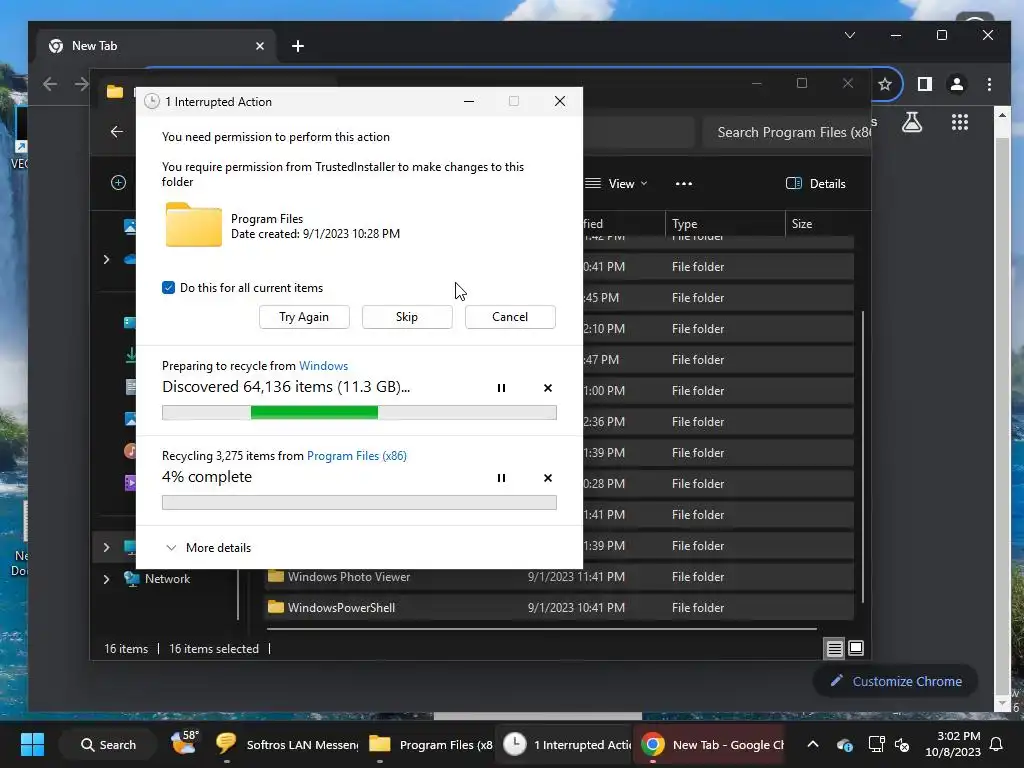
Task: Open the View dropdown in File Explorer
Action: (616, 184)
